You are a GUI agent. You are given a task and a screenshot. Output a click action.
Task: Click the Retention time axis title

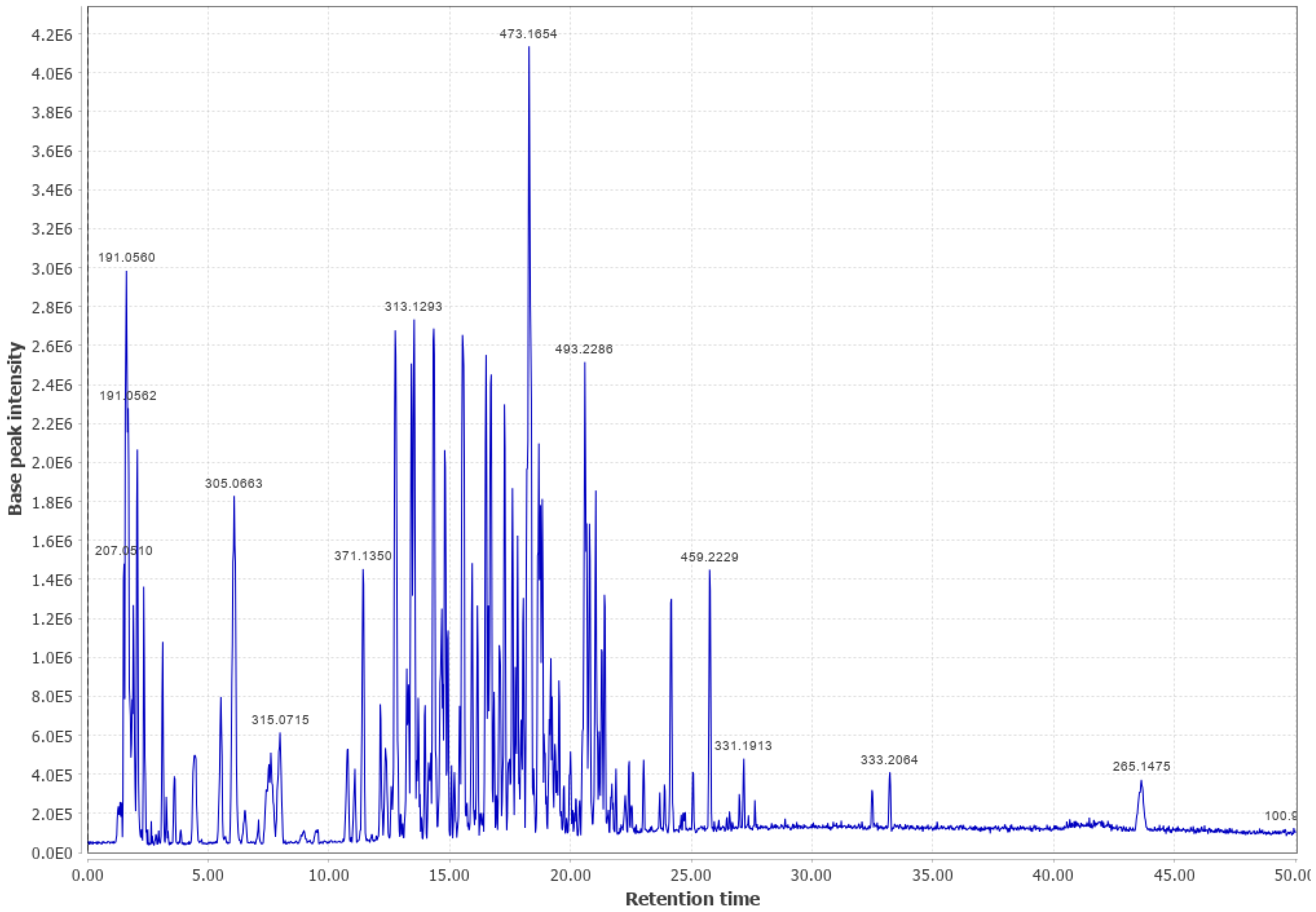coord(694,899)
